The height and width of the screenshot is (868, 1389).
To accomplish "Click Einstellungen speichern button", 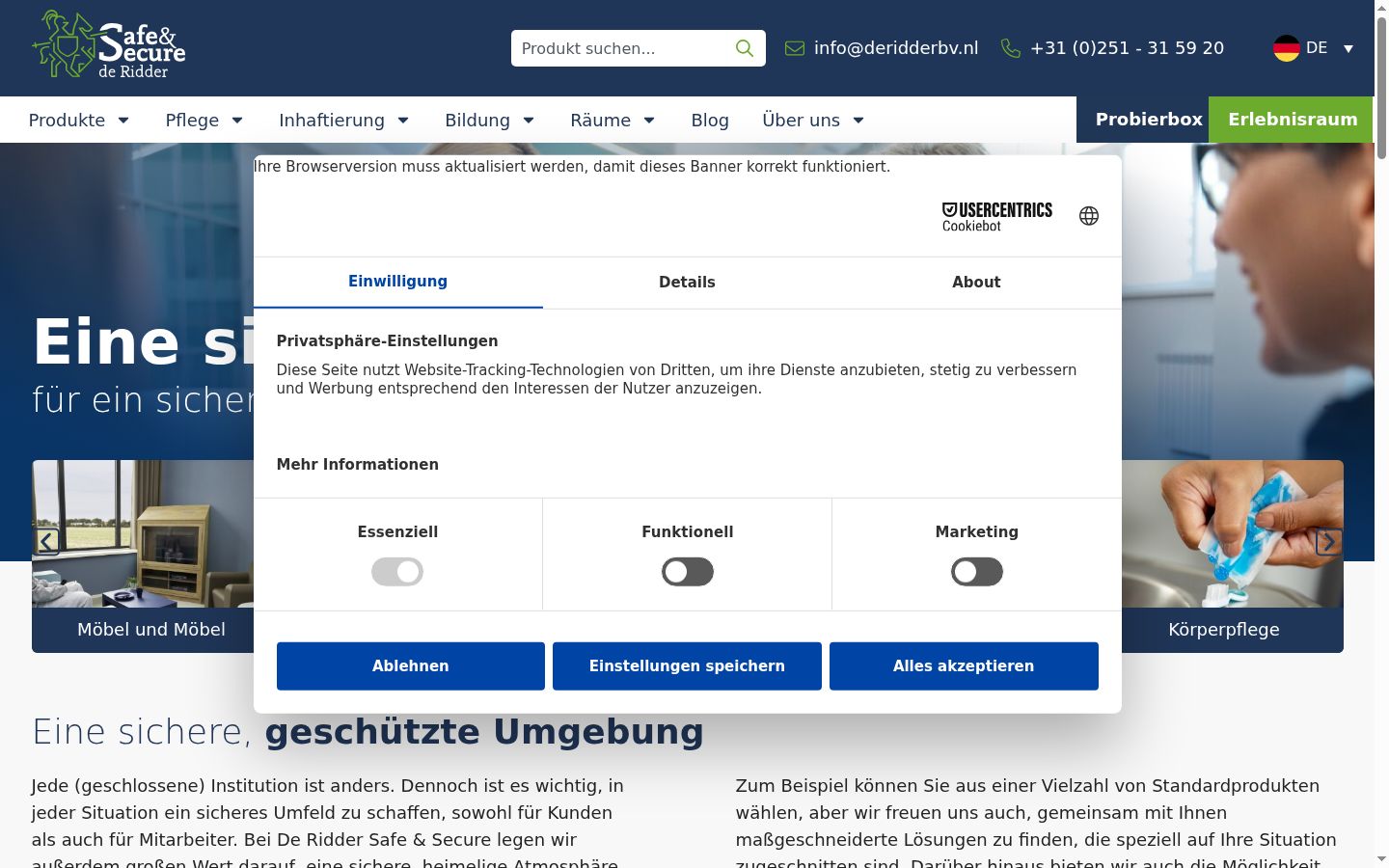I will tap(687, 666).
